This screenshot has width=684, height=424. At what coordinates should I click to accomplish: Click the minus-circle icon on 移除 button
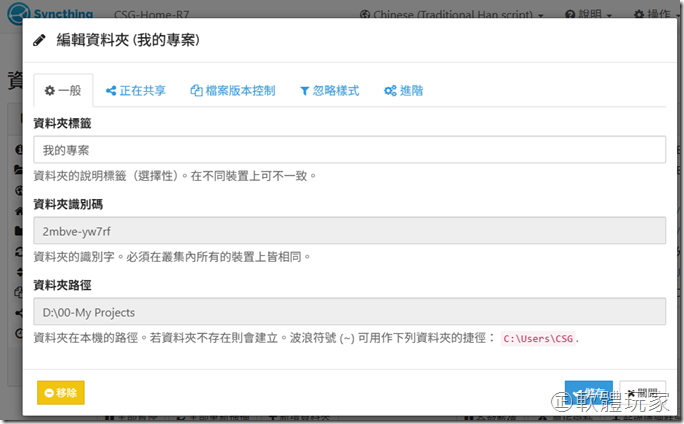48,393
